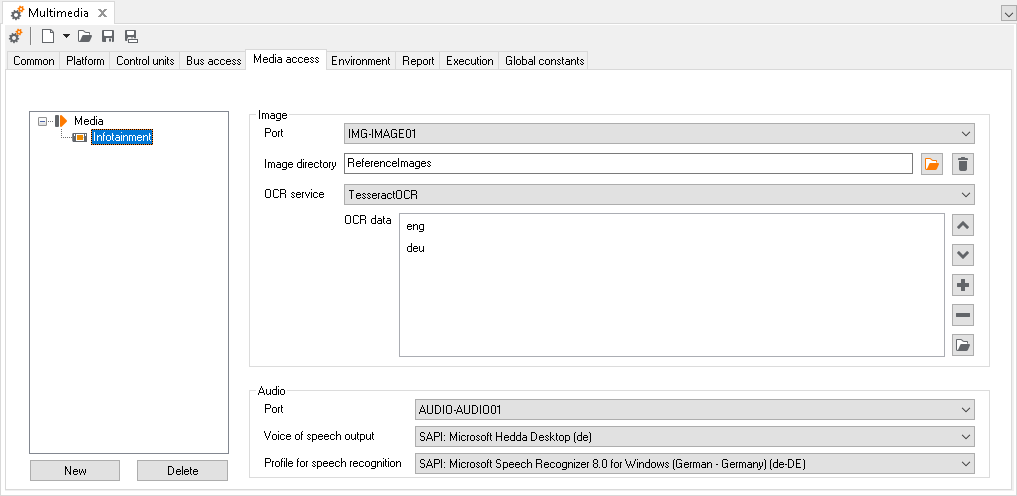Select the Infotainment tree item
1017x496 pixels.
(x=122, y=137)
